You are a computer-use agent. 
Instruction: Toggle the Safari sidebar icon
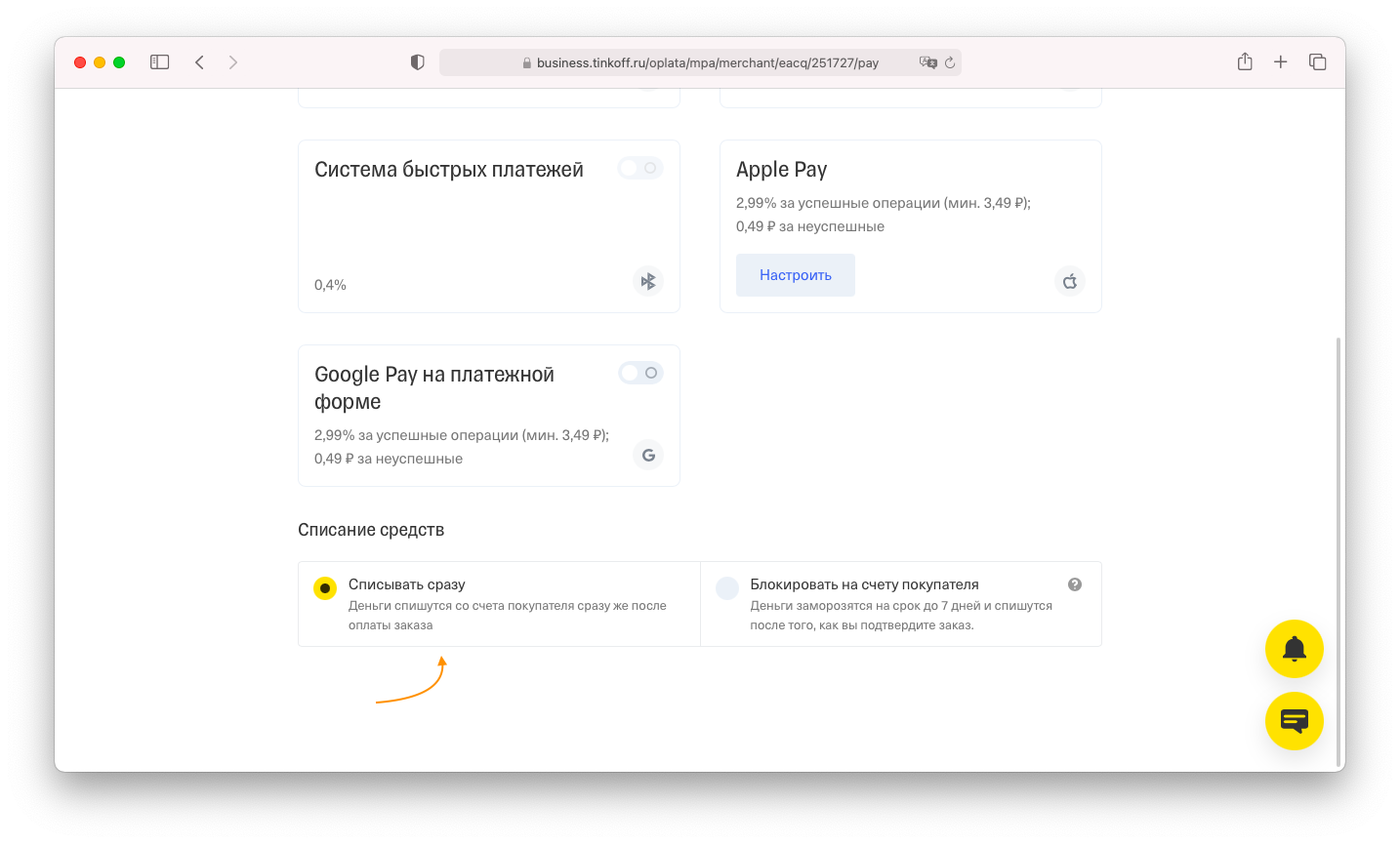[160, 62]
